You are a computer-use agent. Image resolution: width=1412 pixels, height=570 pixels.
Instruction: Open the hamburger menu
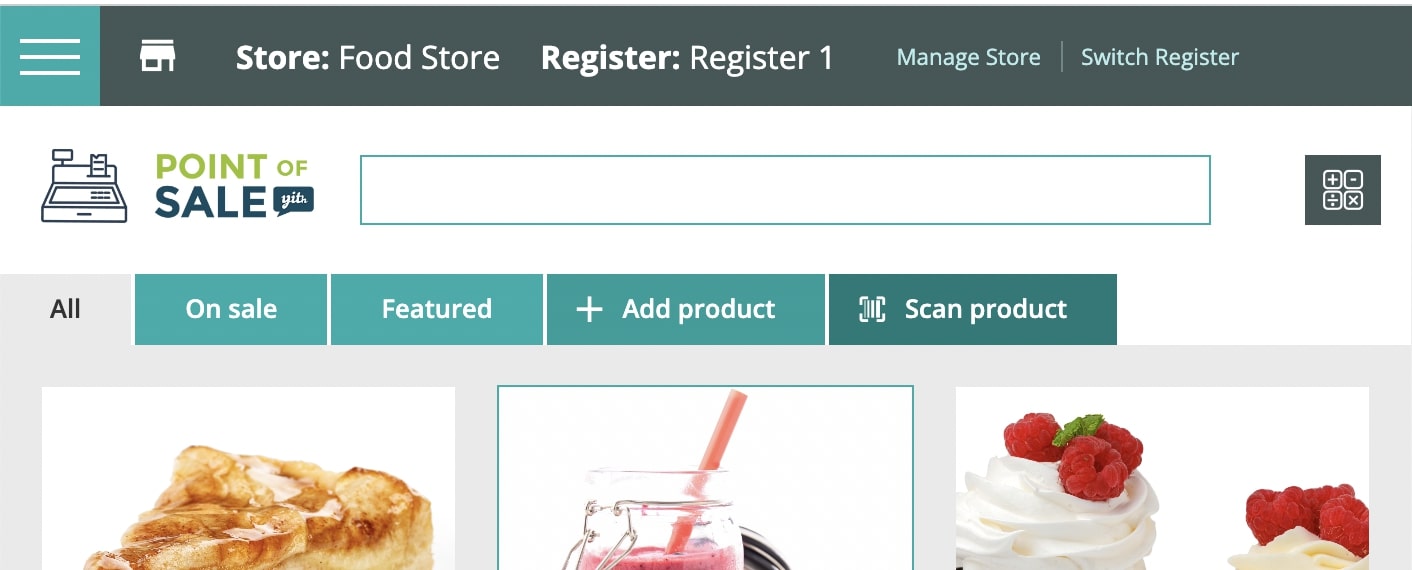click(x=50, y=56)
